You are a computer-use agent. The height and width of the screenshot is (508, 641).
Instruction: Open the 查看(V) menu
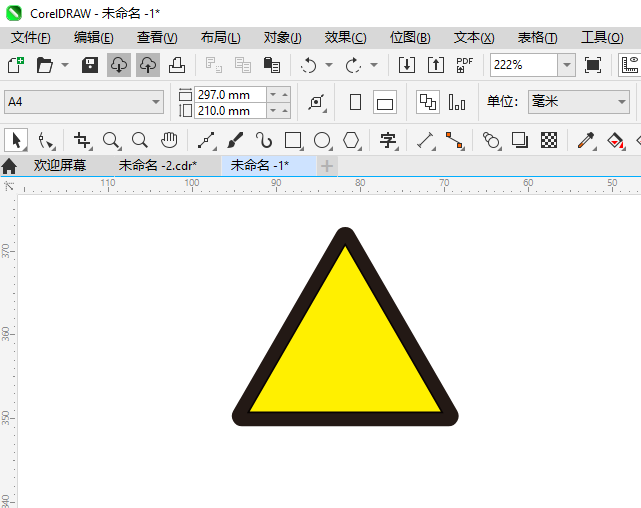click(157, 38)
